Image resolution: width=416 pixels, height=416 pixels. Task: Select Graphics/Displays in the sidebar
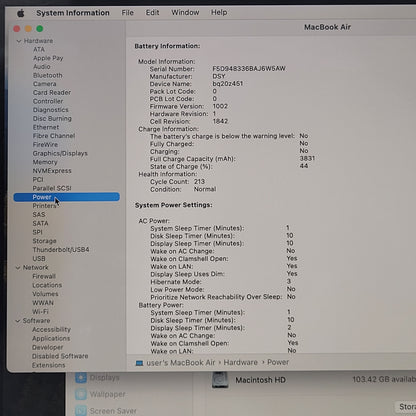(x=60, y=153)
